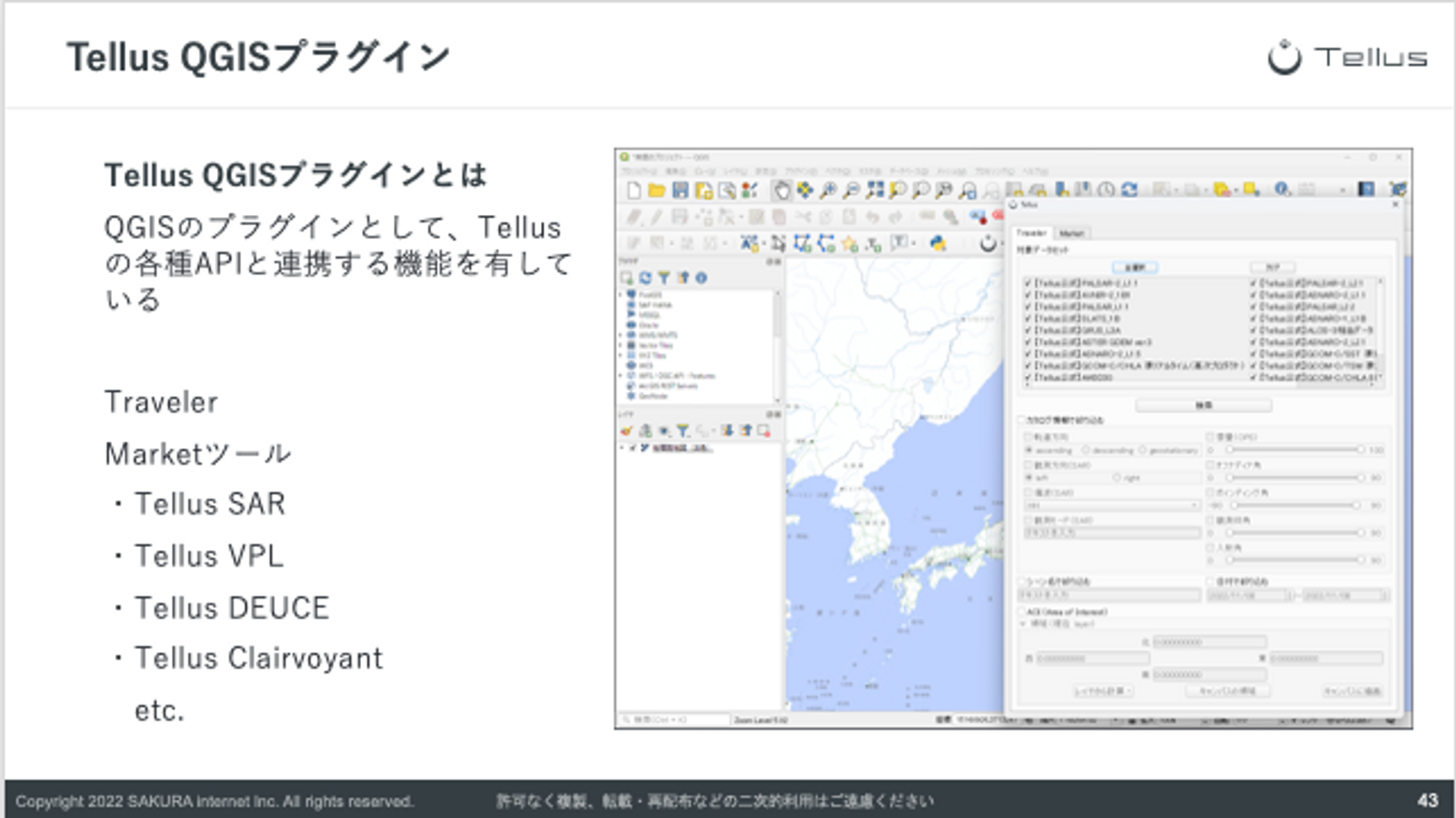Image resolution: width=1456 pixels, height=818 pixels.
Task: Collapse all items in the Browser panel
Action: tap(683, 278)
